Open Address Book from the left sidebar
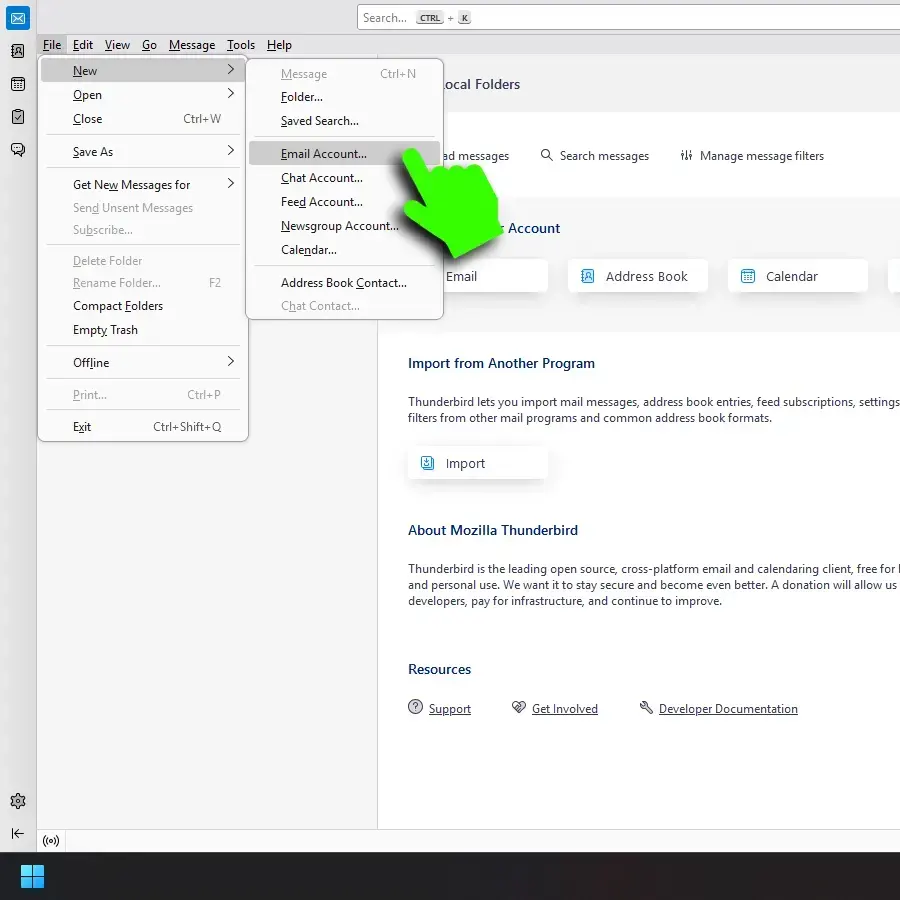 (18, 51)
